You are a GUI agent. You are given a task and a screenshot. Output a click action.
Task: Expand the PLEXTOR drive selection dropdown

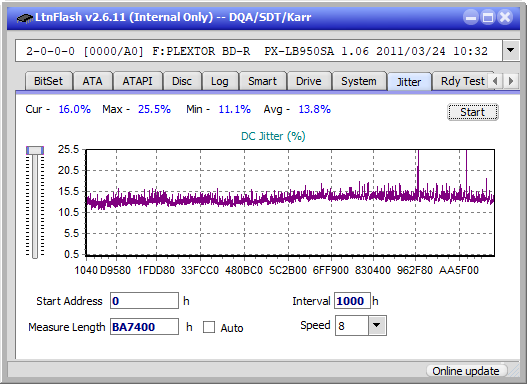coord(511,51)
